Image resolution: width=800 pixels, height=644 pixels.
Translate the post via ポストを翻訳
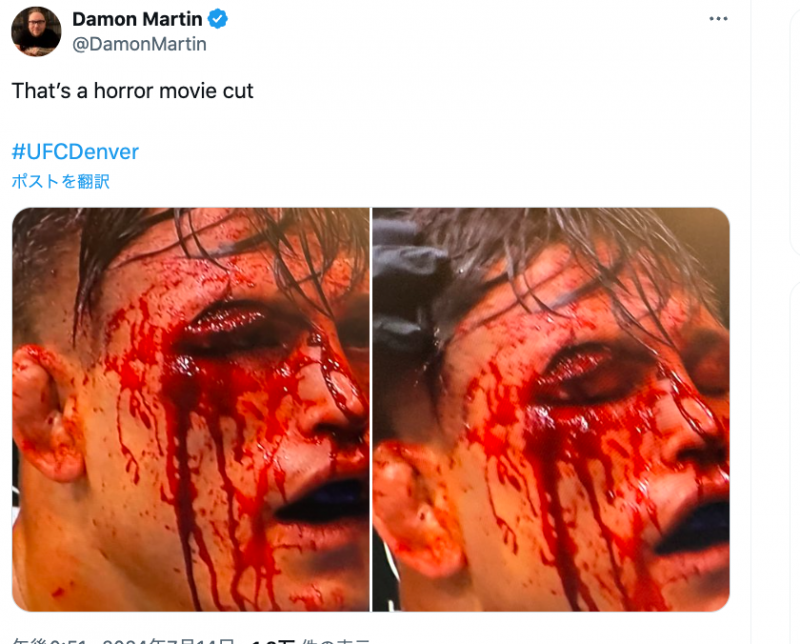tap(60, 181)
